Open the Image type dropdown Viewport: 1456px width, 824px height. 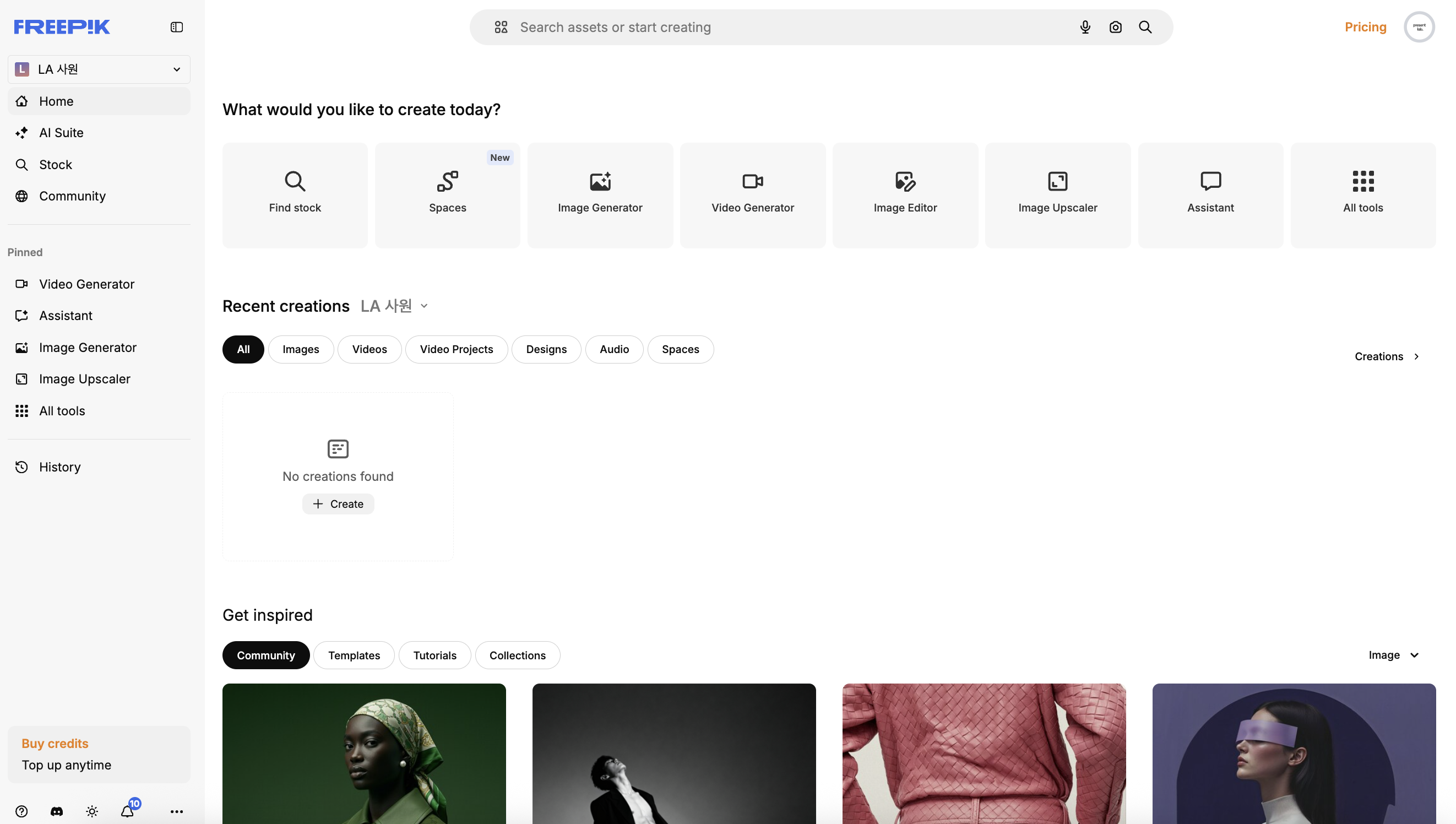tap(1393, 655)
